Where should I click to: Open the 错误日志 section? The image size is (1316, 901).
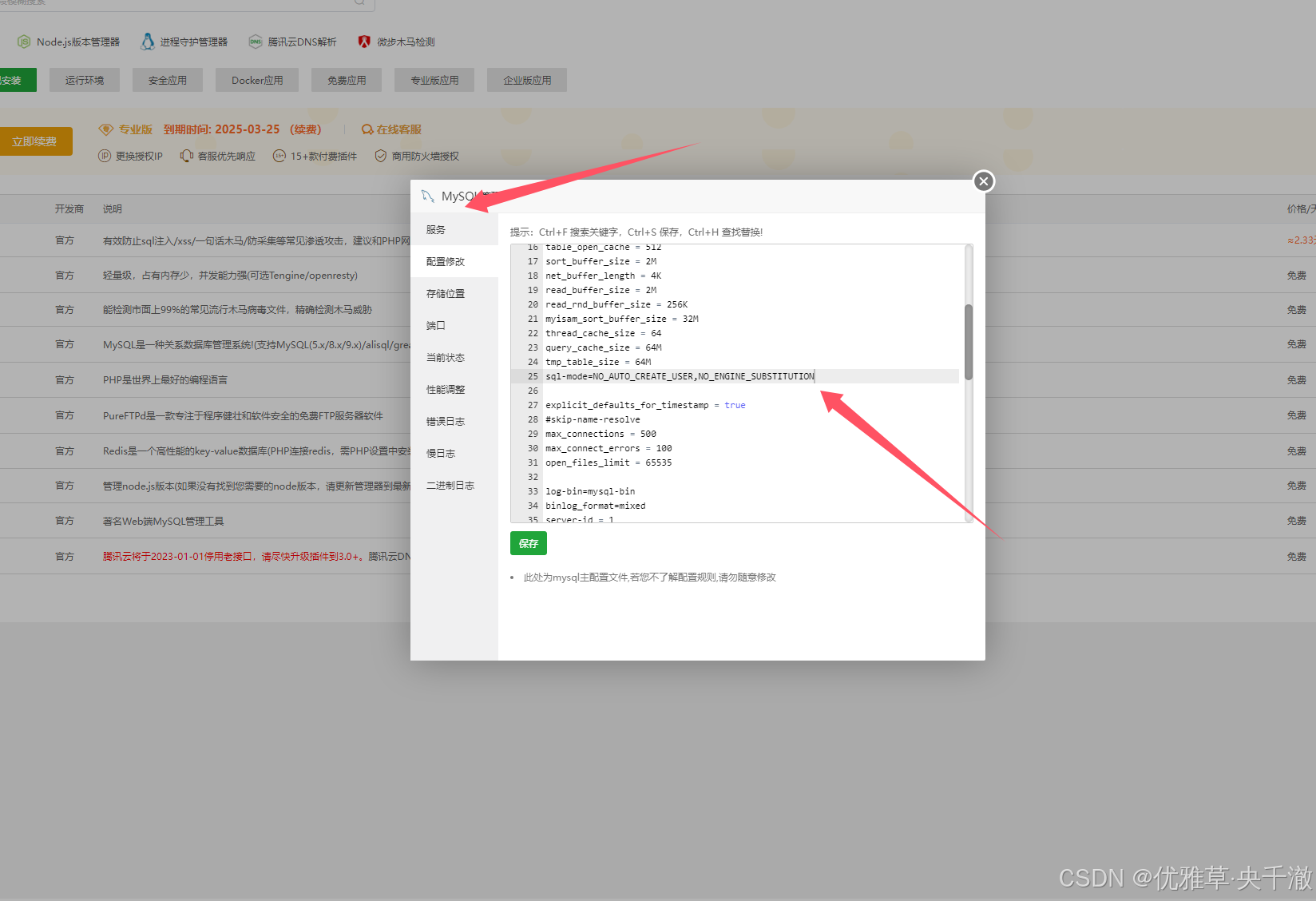coord(446,421)
